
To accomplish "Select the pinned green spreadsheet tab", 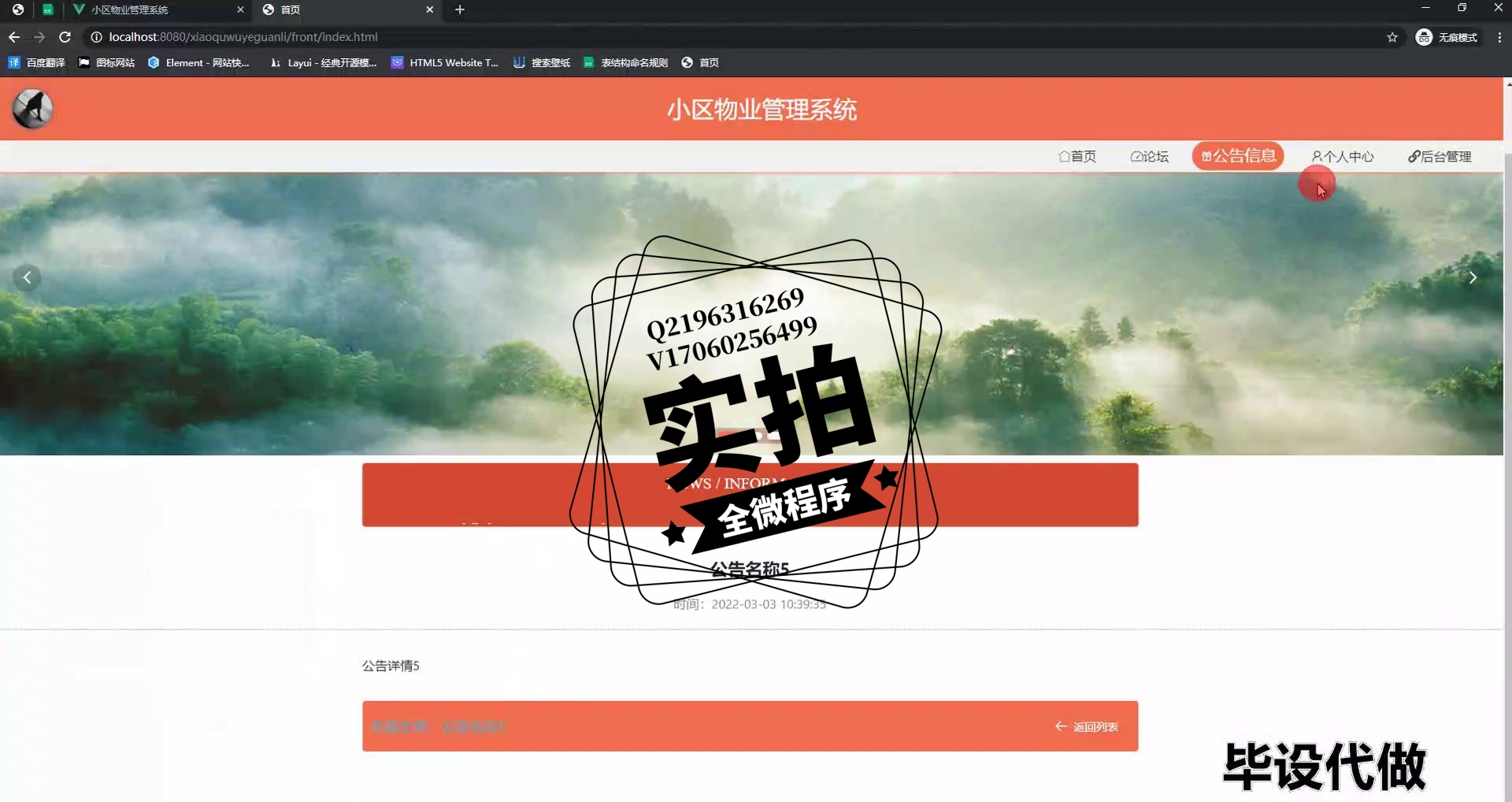I will coord(48,9).
